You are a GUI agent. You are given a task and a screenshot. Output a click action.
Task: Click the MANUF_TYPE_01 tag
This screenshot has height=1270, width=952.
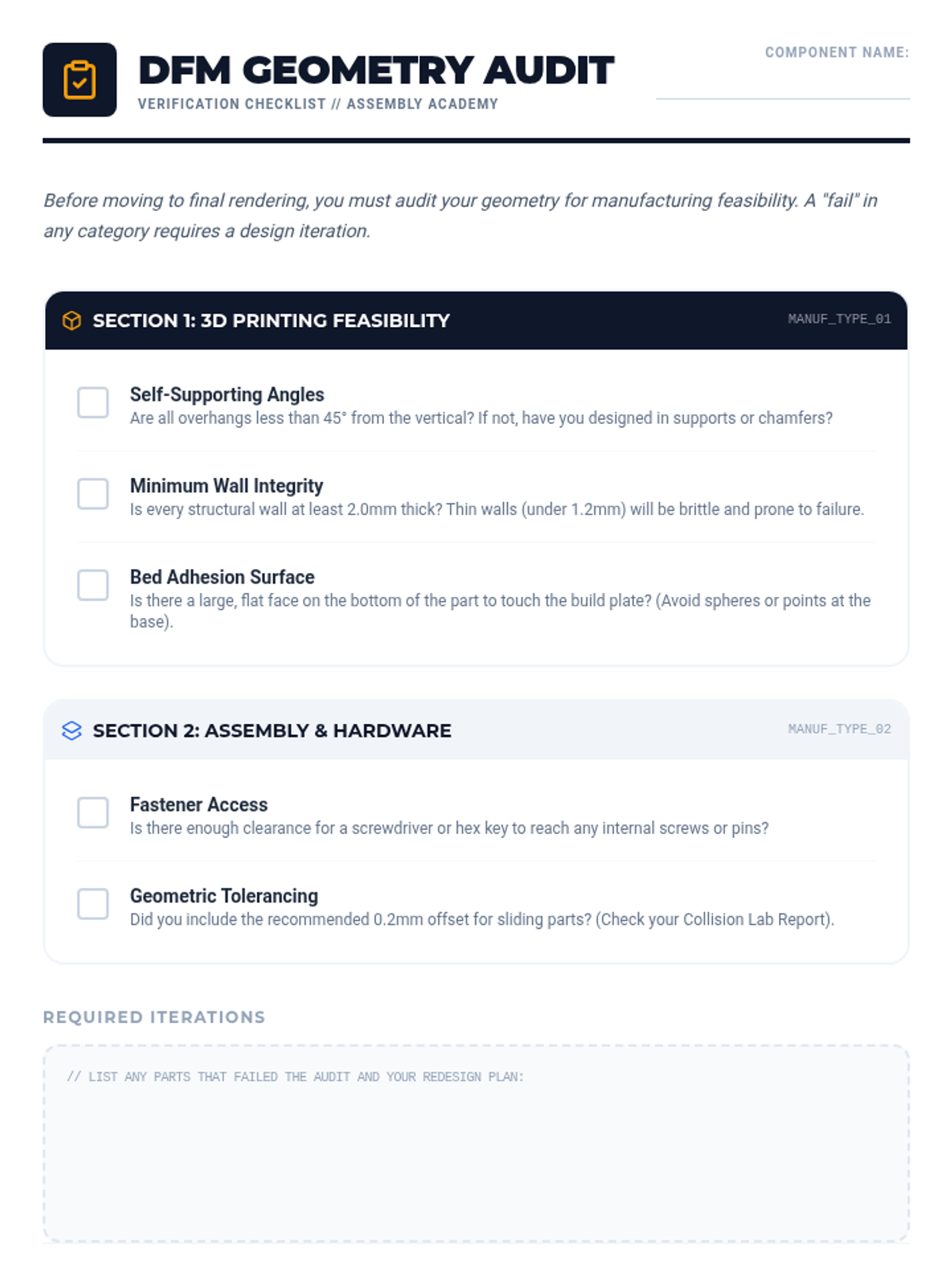pyautogui.click(x=839, y=319)
